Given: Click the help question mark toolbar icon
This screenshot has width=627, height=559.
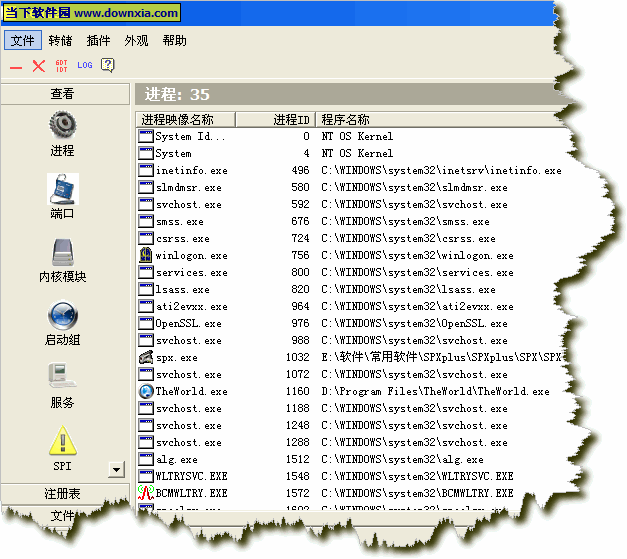Looking at the screenshot, I should 108,65.
